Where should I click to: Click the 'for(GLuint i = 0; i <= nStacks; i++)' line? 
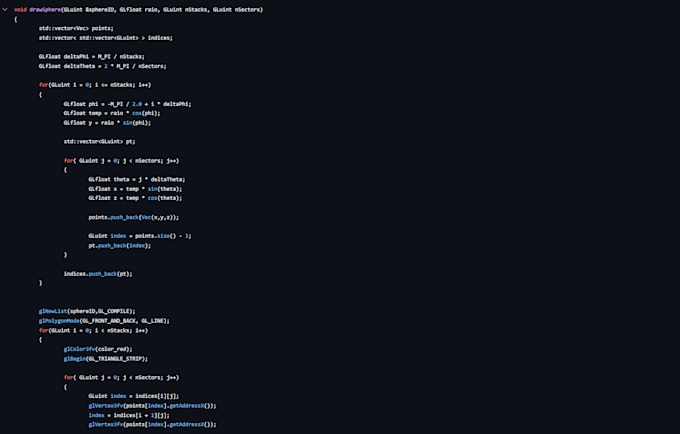[x=95, y=85]
